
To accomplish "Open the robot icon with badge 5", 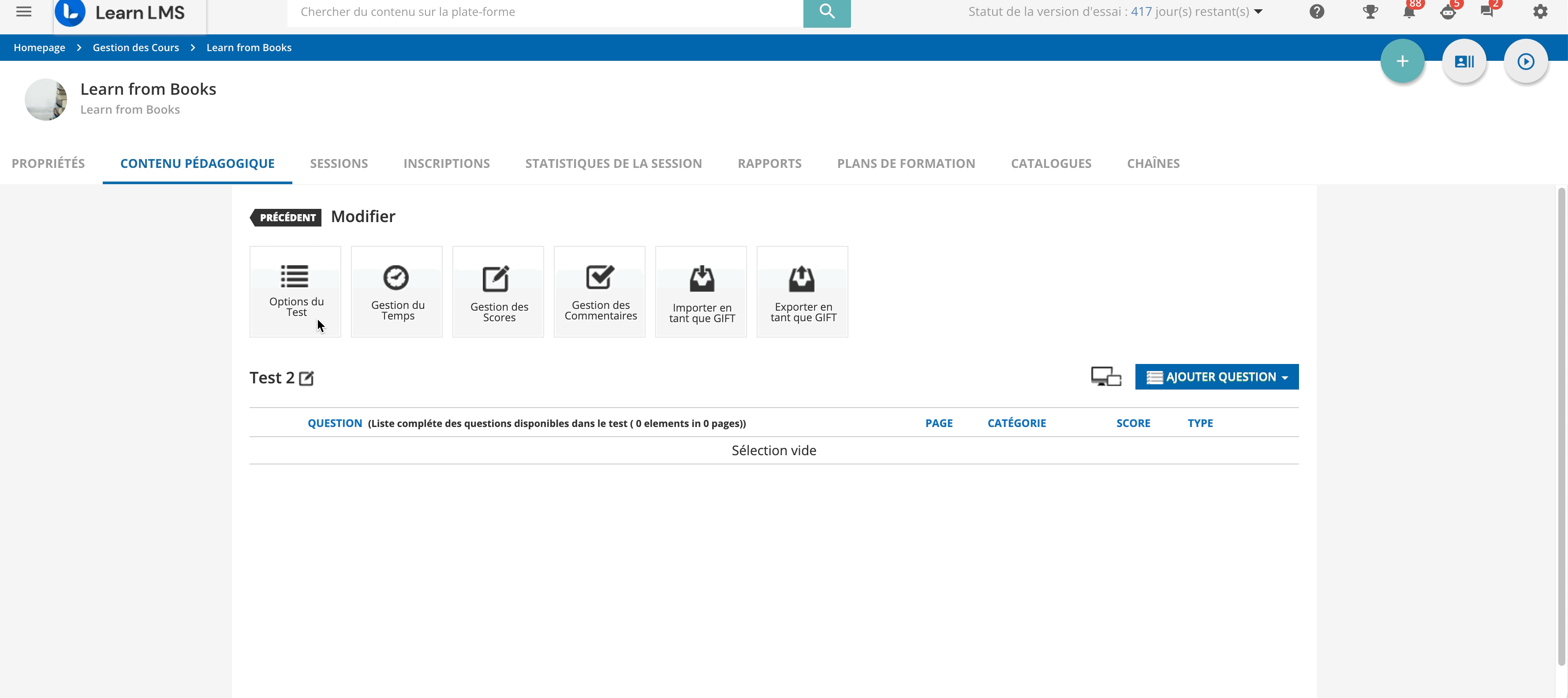I will [x=1448, y=11].
